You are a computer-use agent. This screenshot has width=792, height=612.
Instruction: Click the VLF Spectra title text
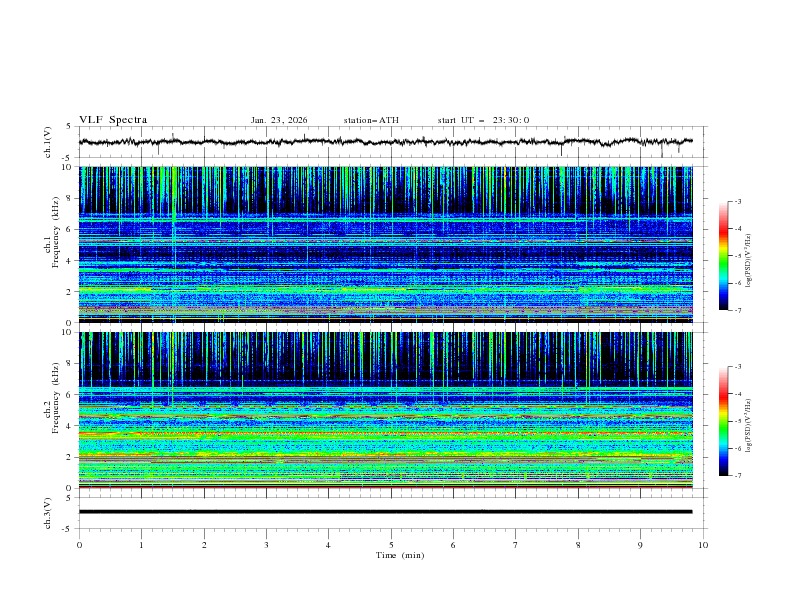[x=113, y=120]
